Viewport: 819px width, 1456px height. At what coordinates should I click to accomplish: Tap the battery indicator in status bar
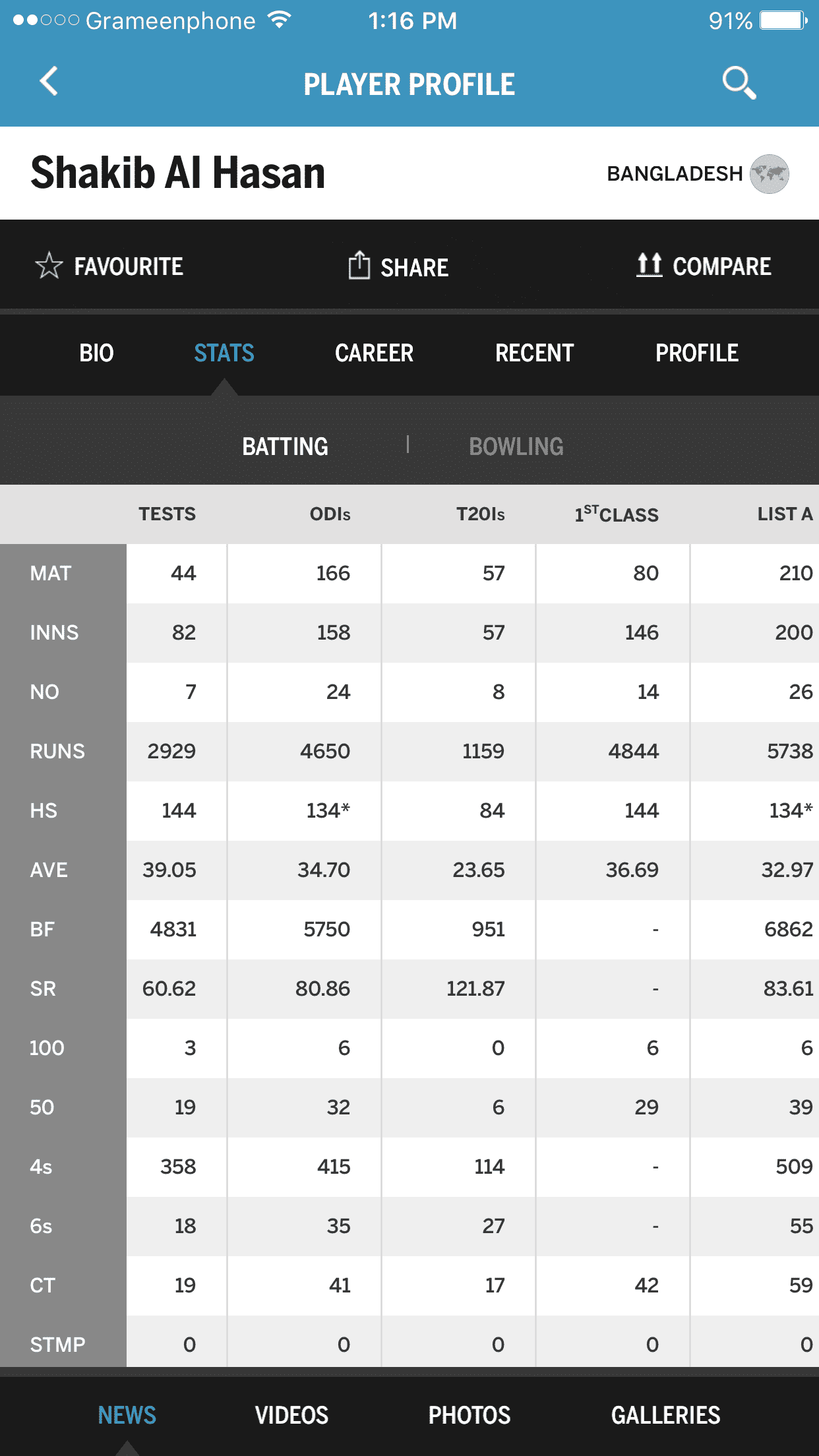[x=783, y=21]
